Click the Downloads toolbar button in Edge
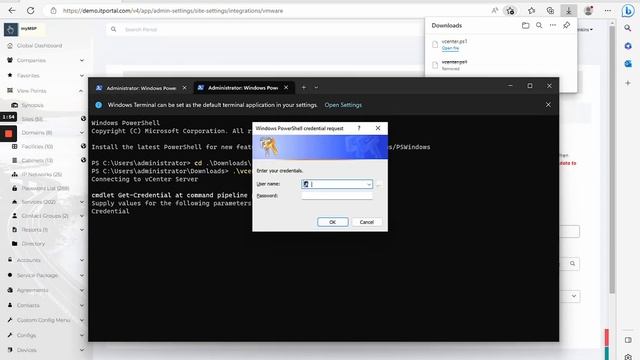This screenshot has width=640, height=360. click(x=569, y=11)
